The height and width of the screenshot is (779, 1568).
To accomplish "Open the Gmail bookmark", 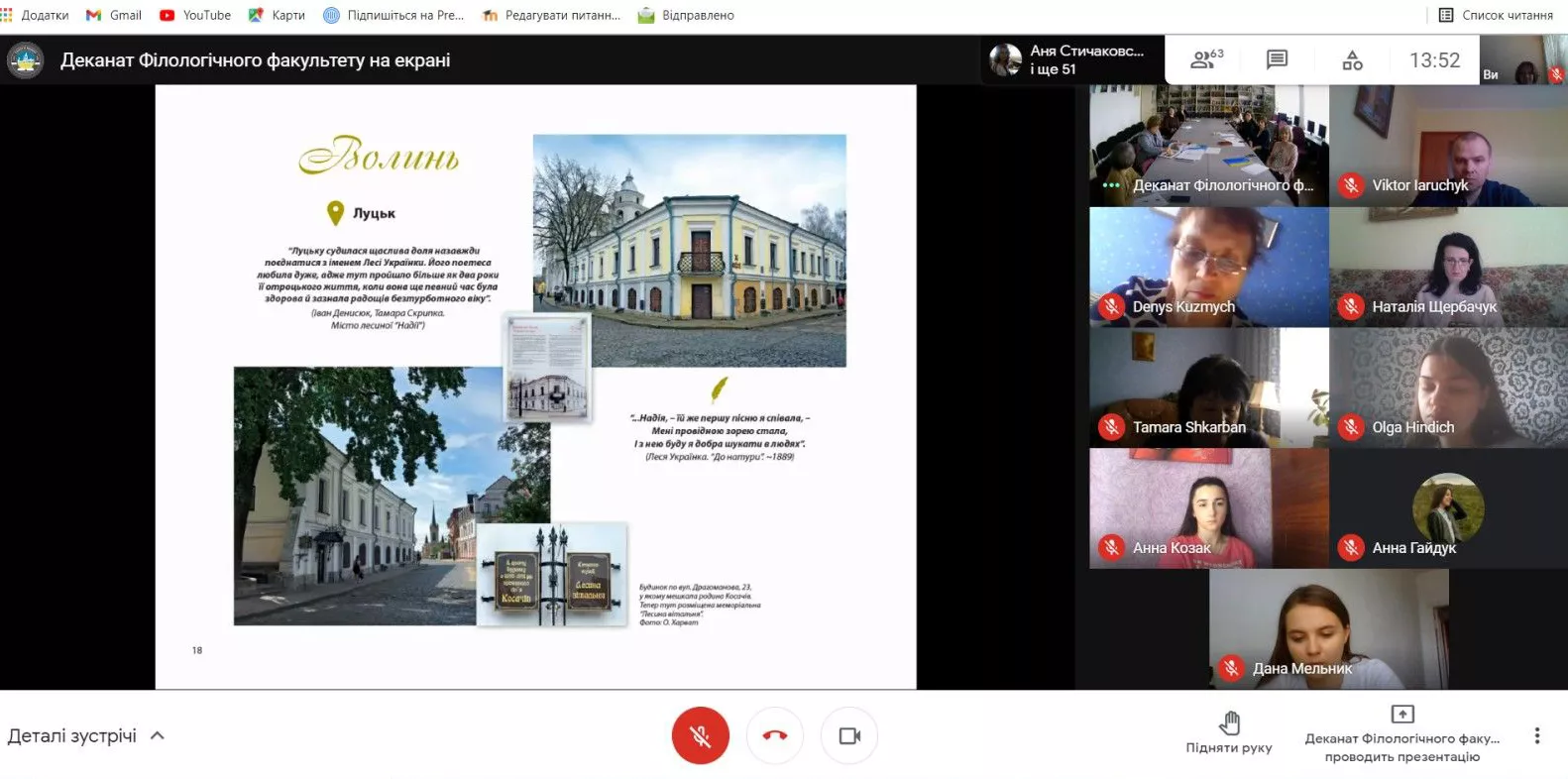I will tap(114, 15).
